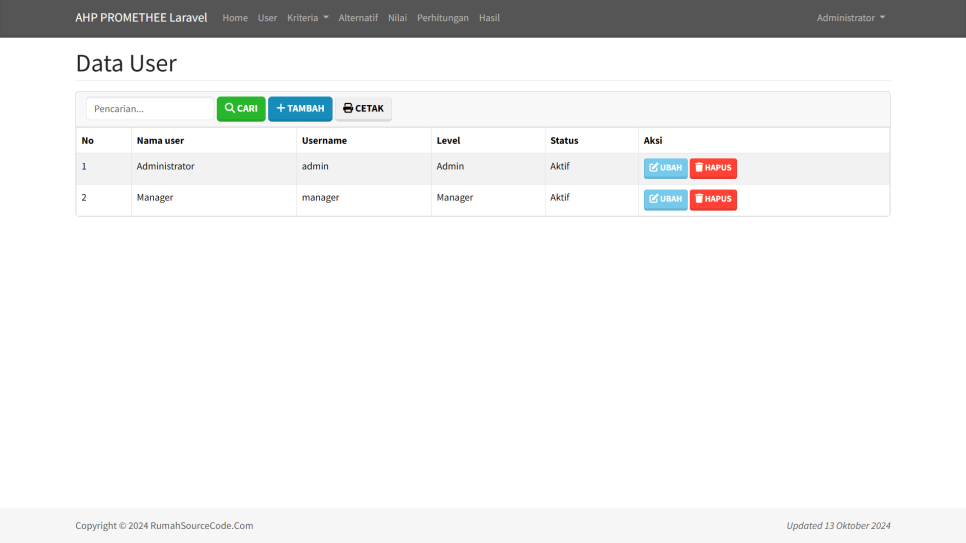The height and width of the screenshot is (543, 966).
Task: Click HAPUS for the Administrator row
Action: [713, 168]
